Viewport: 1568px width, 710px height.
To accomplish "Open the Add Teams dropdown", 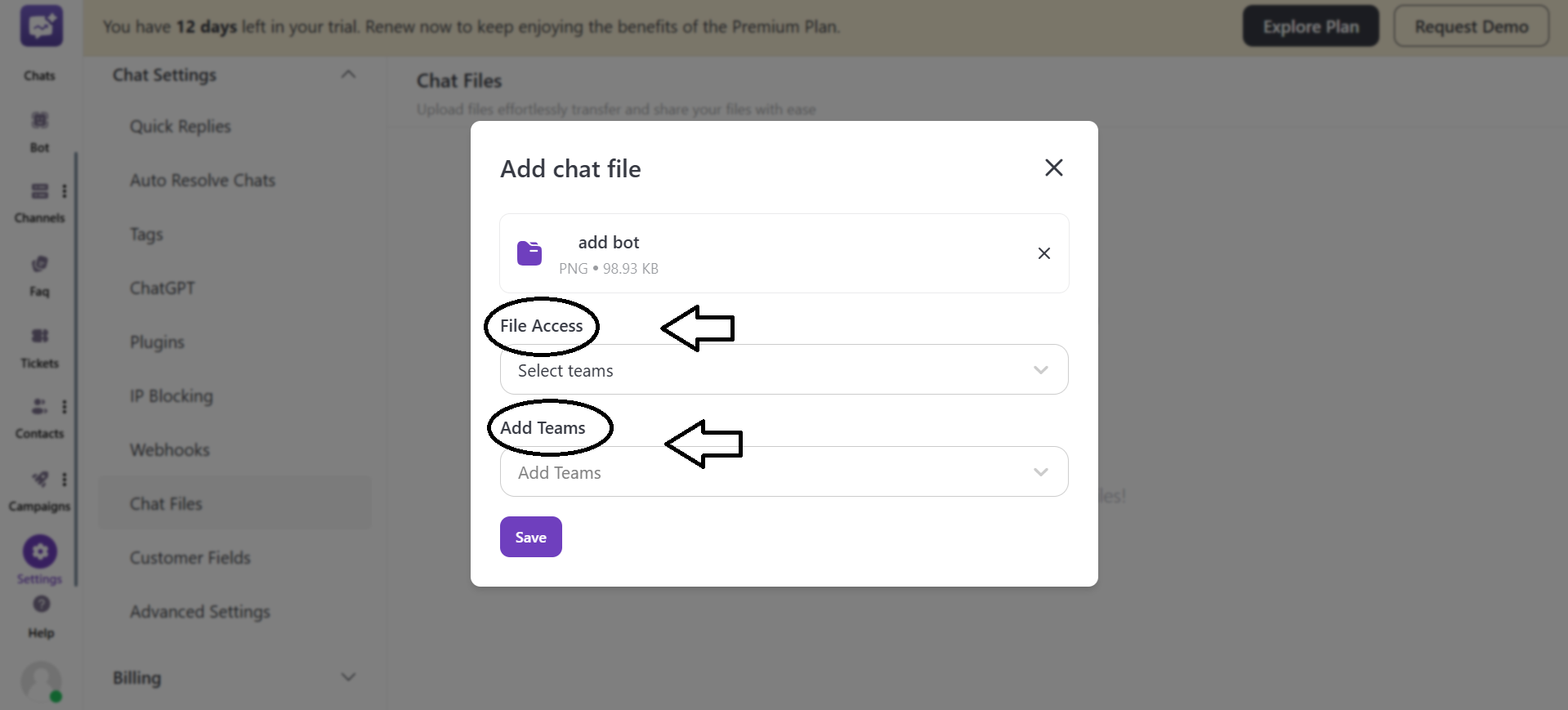I will click(783, 471).
